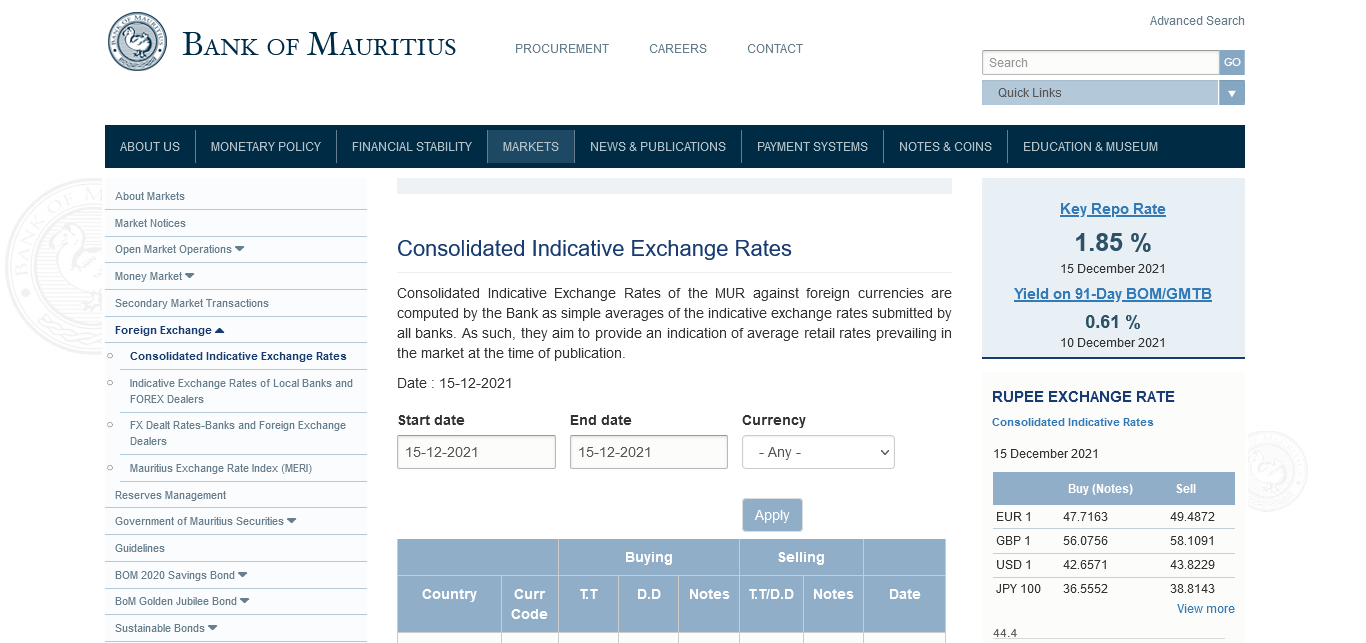Click the End date input field
This screenshot has height=643, width=1366.
[x=648, y=452]
